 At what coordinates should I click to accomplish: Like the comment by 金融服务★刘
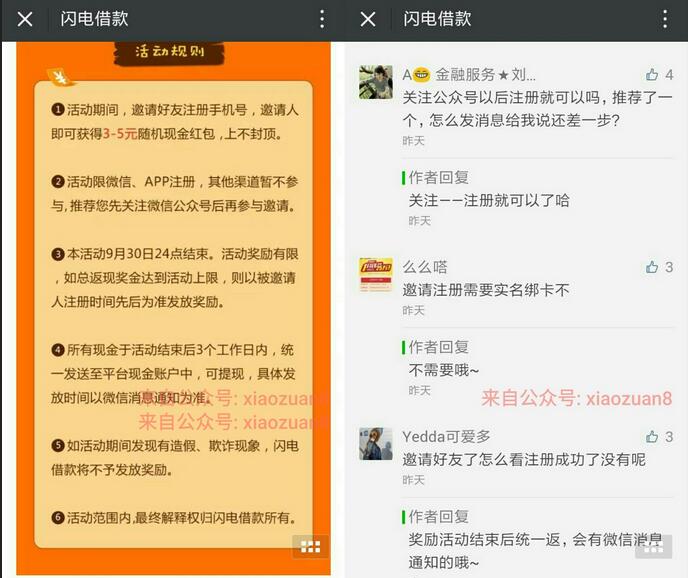(x=652, y=75)
